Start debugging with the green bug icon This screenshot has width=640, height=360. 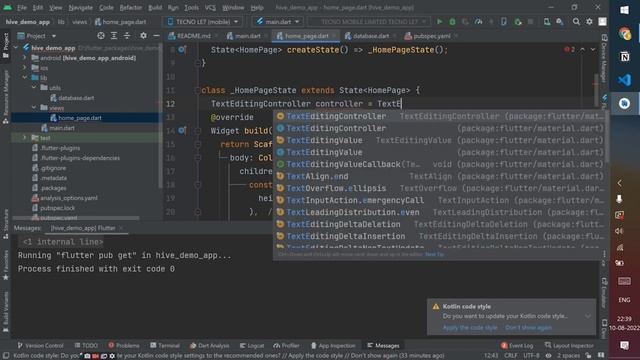click(452, 22)
